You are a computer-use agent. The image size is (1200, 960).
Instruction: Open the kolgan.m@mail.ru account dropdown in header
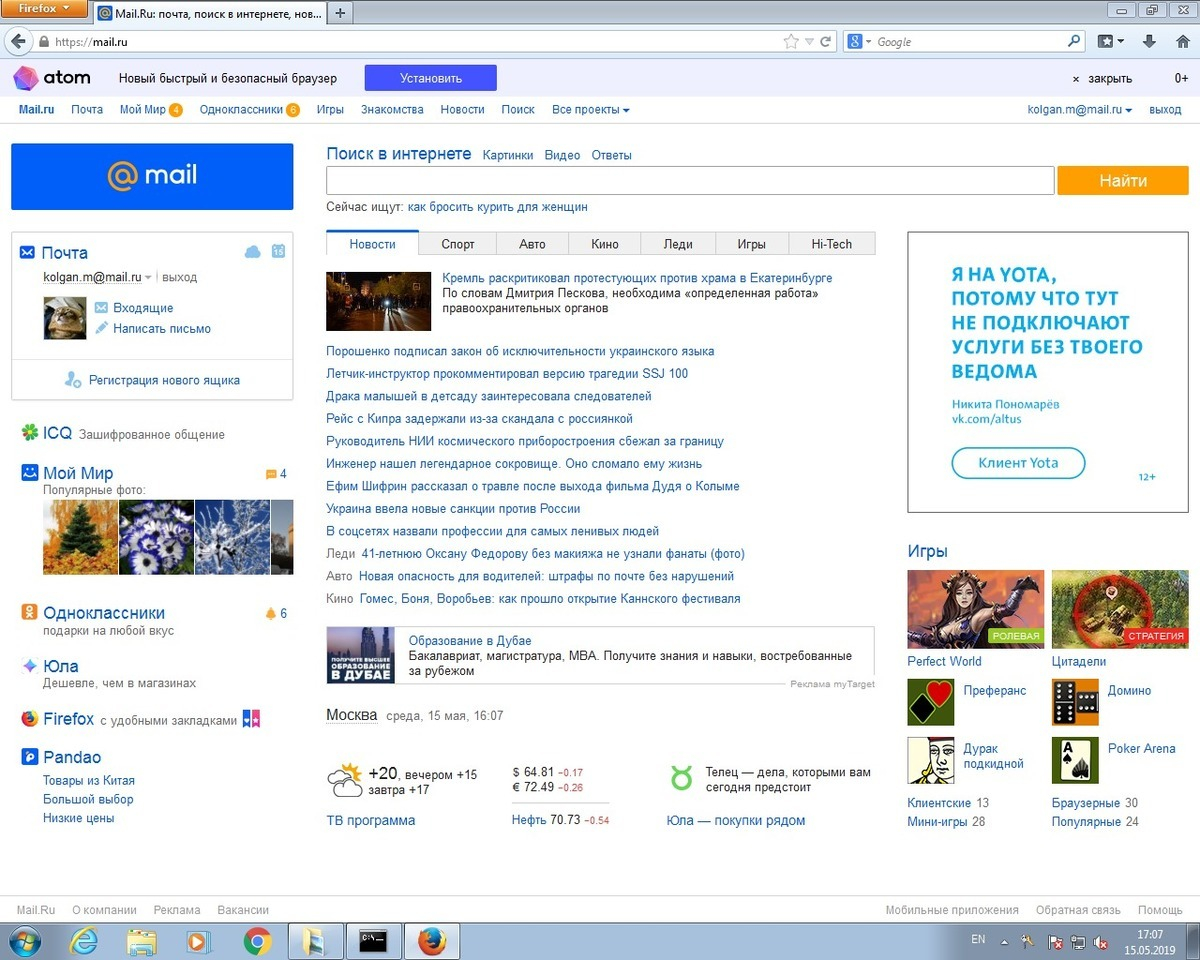(1080, 110)
